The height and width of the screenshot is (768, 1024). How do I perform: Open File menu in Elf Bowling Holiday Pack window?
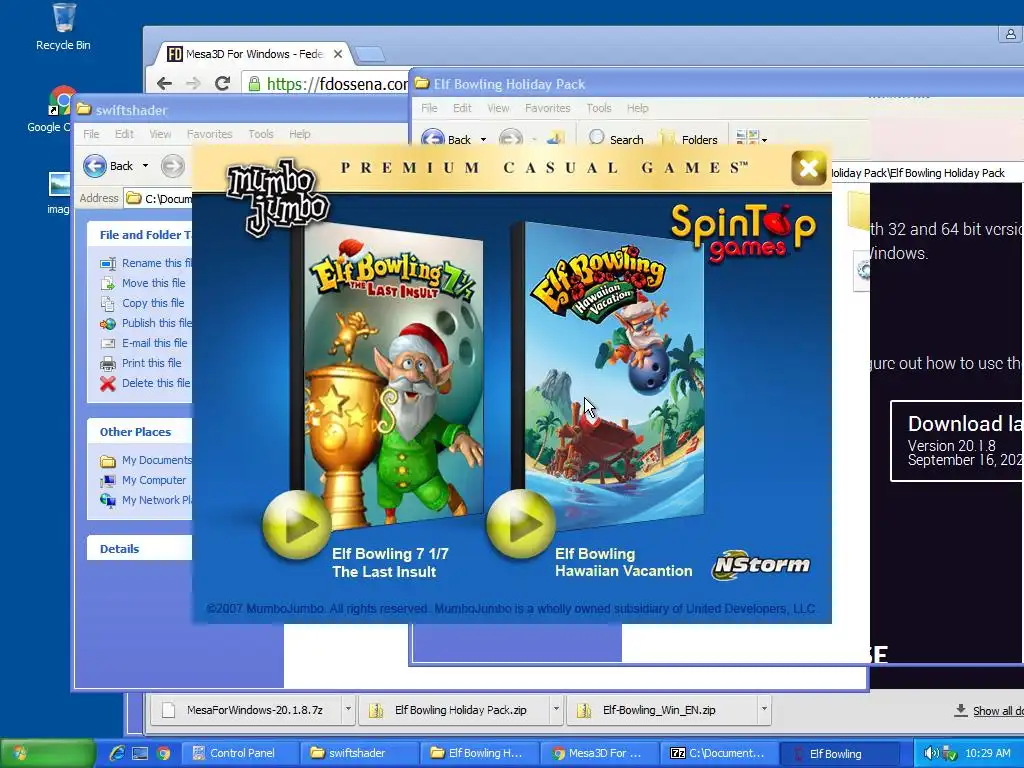(x=429, y=108)
